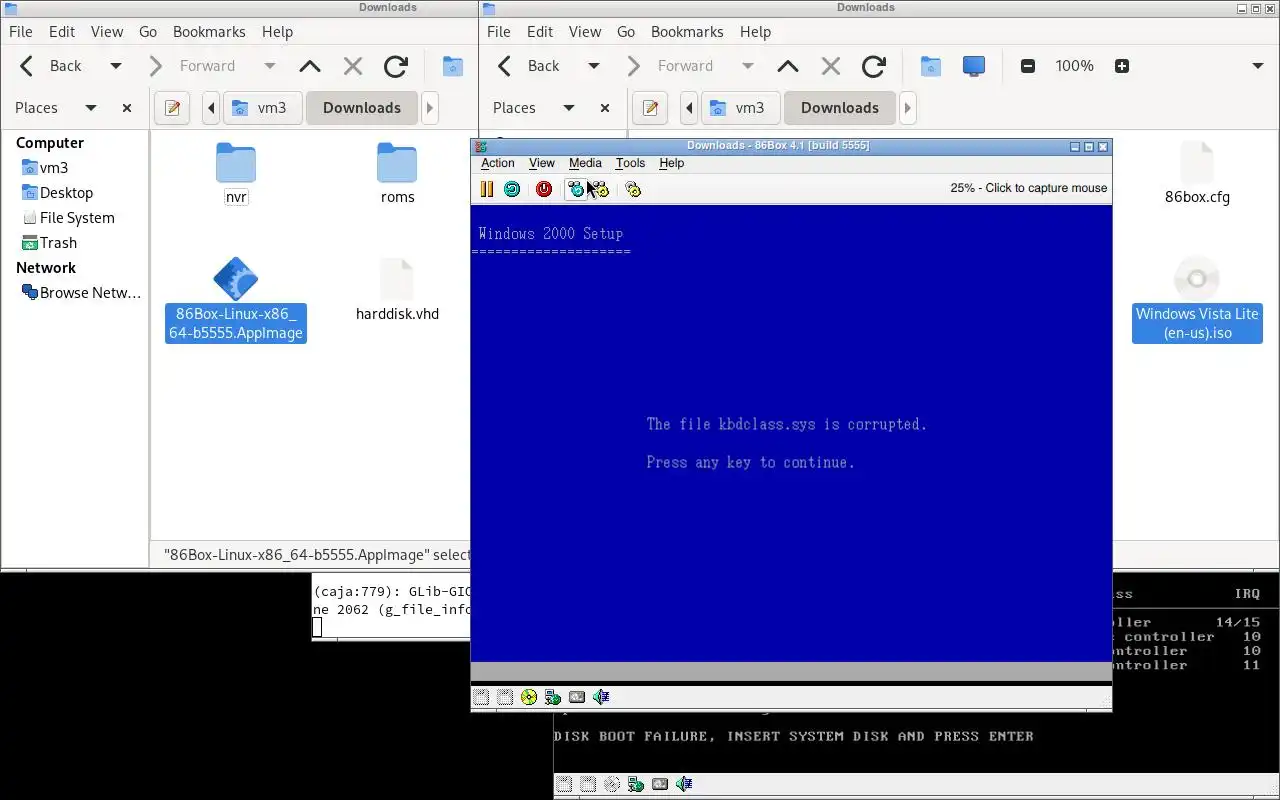Click the sound speaker icon in front 86Box status bar
The image size is (1280, 800).
coord(601,697)
